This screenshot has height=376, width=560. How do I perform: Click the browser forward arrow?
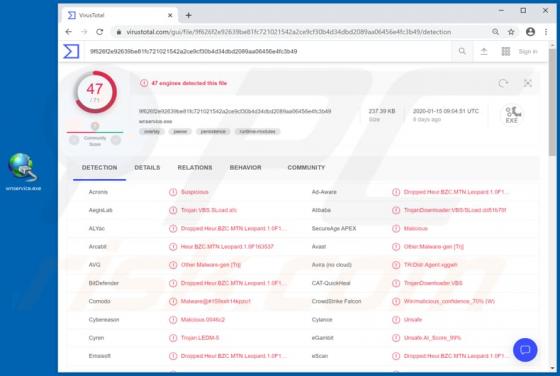[84, 32]
